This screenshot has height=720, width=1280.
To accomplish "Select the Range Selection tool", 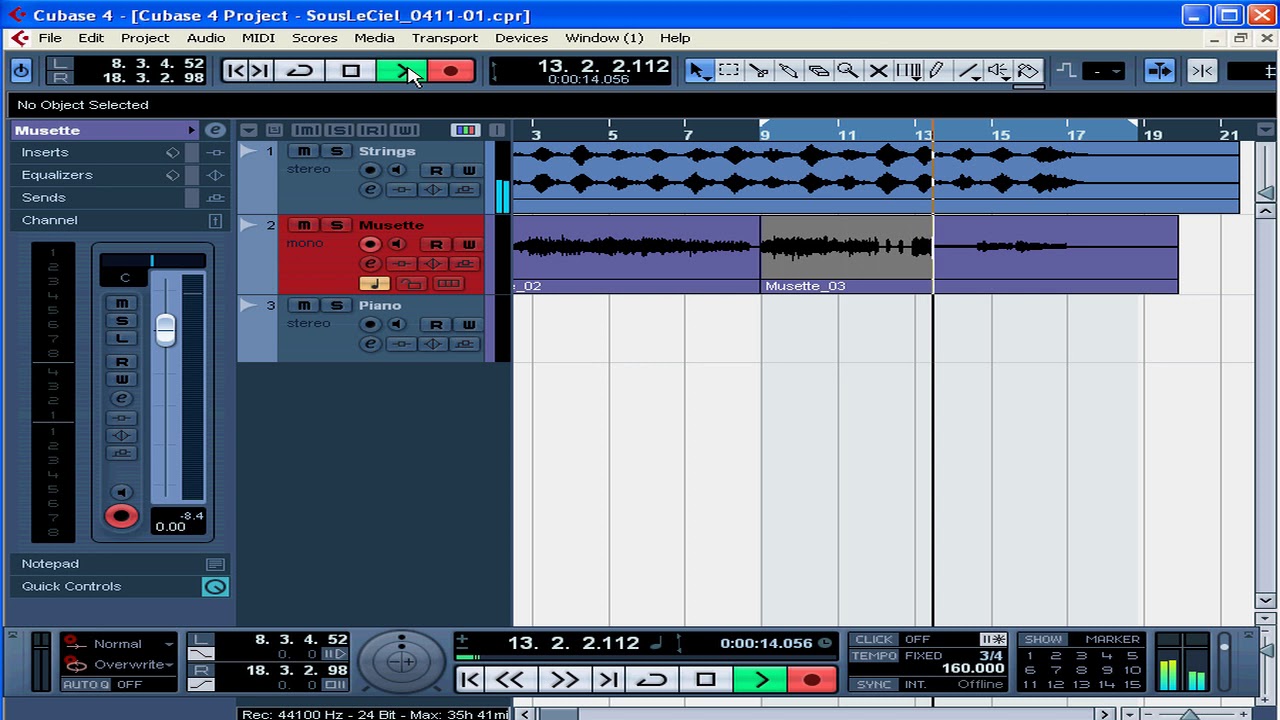I will click(x=729, y=71).
